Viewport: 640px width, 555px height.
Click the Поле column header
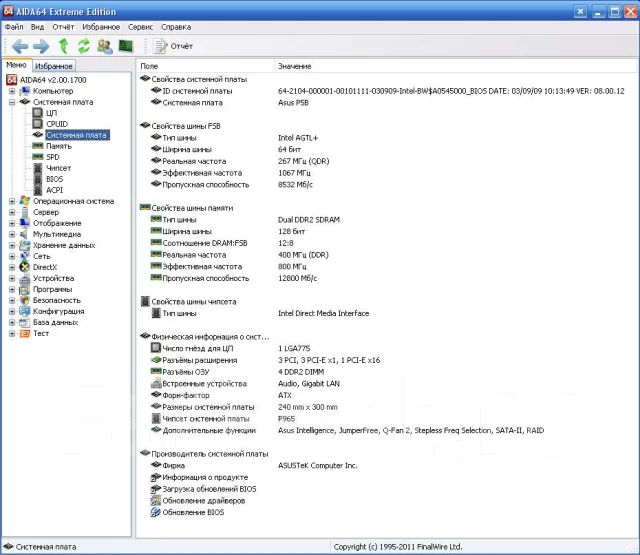[x=205, y=66]
